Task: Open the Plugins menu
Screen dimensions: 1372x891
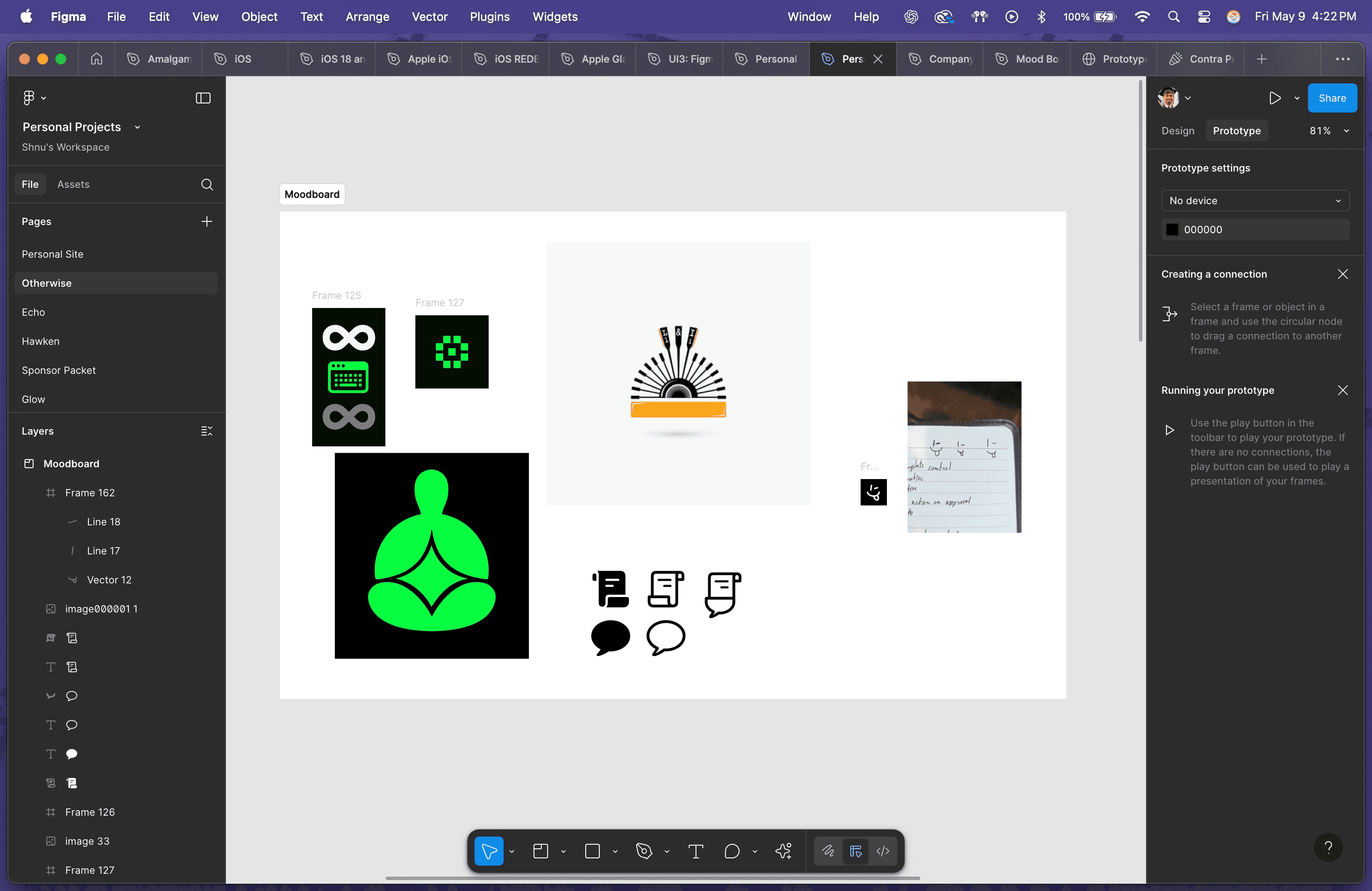Action: pyautogui.click(x=490, y=17)
